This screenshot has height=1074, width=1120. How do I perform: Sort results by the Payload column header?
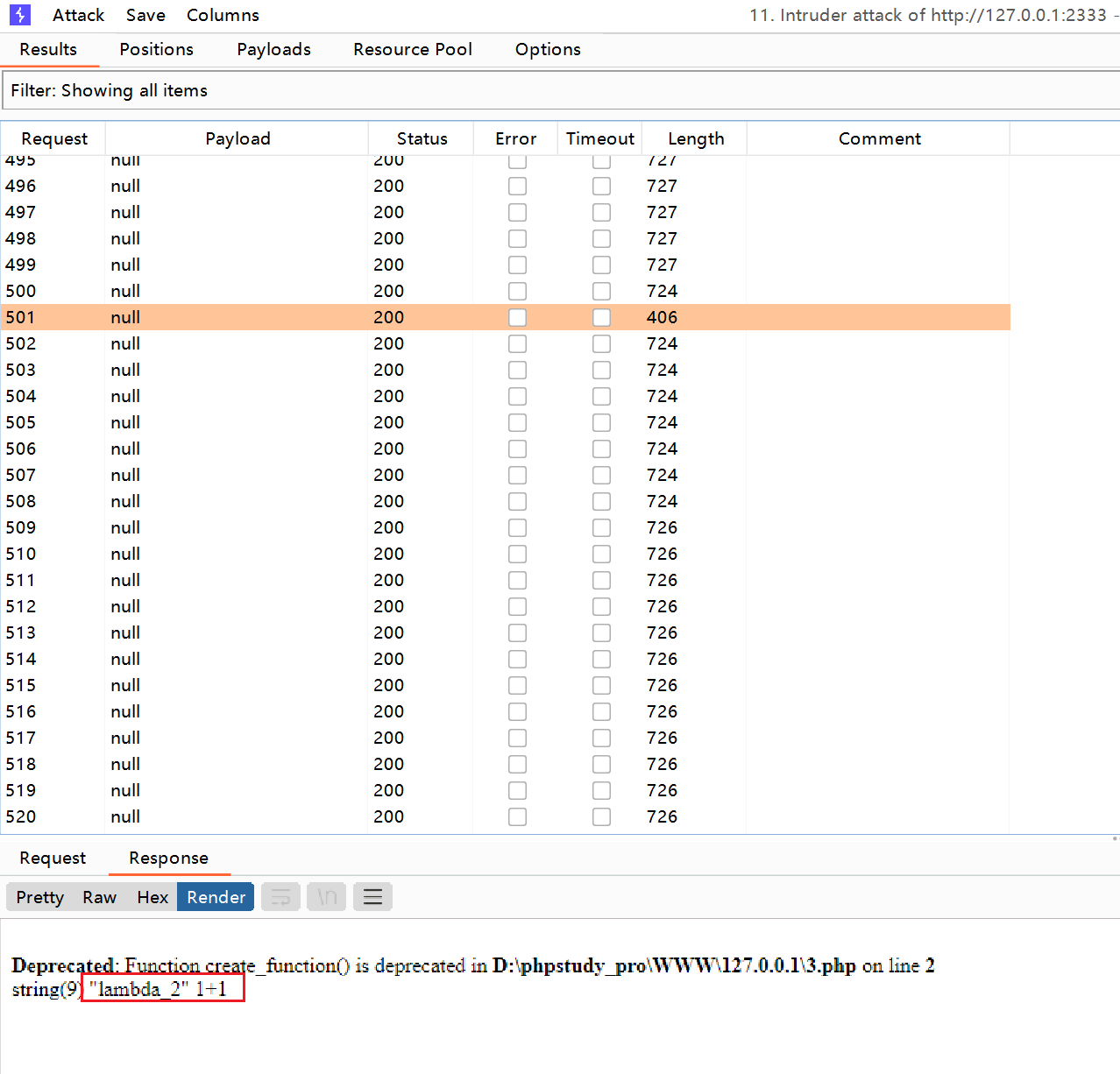tap(237, 138)
